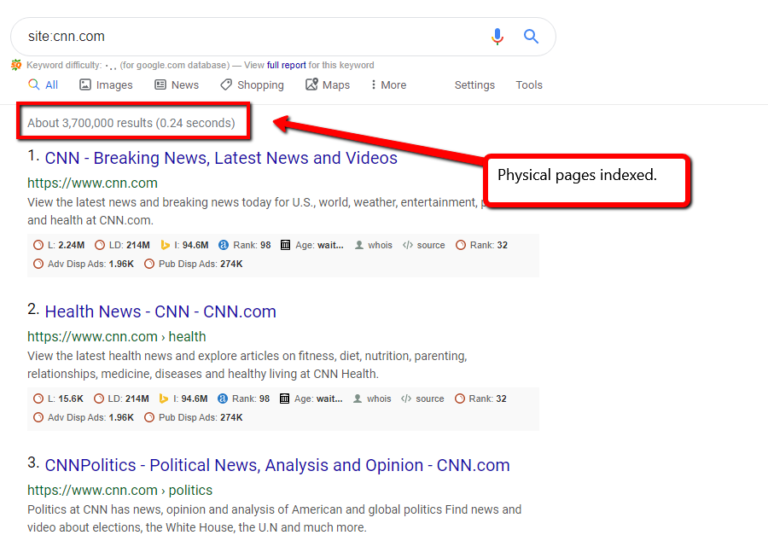
Task: Click SEMrush Rank: 32 in result 1
Action: tap(481, 245)
